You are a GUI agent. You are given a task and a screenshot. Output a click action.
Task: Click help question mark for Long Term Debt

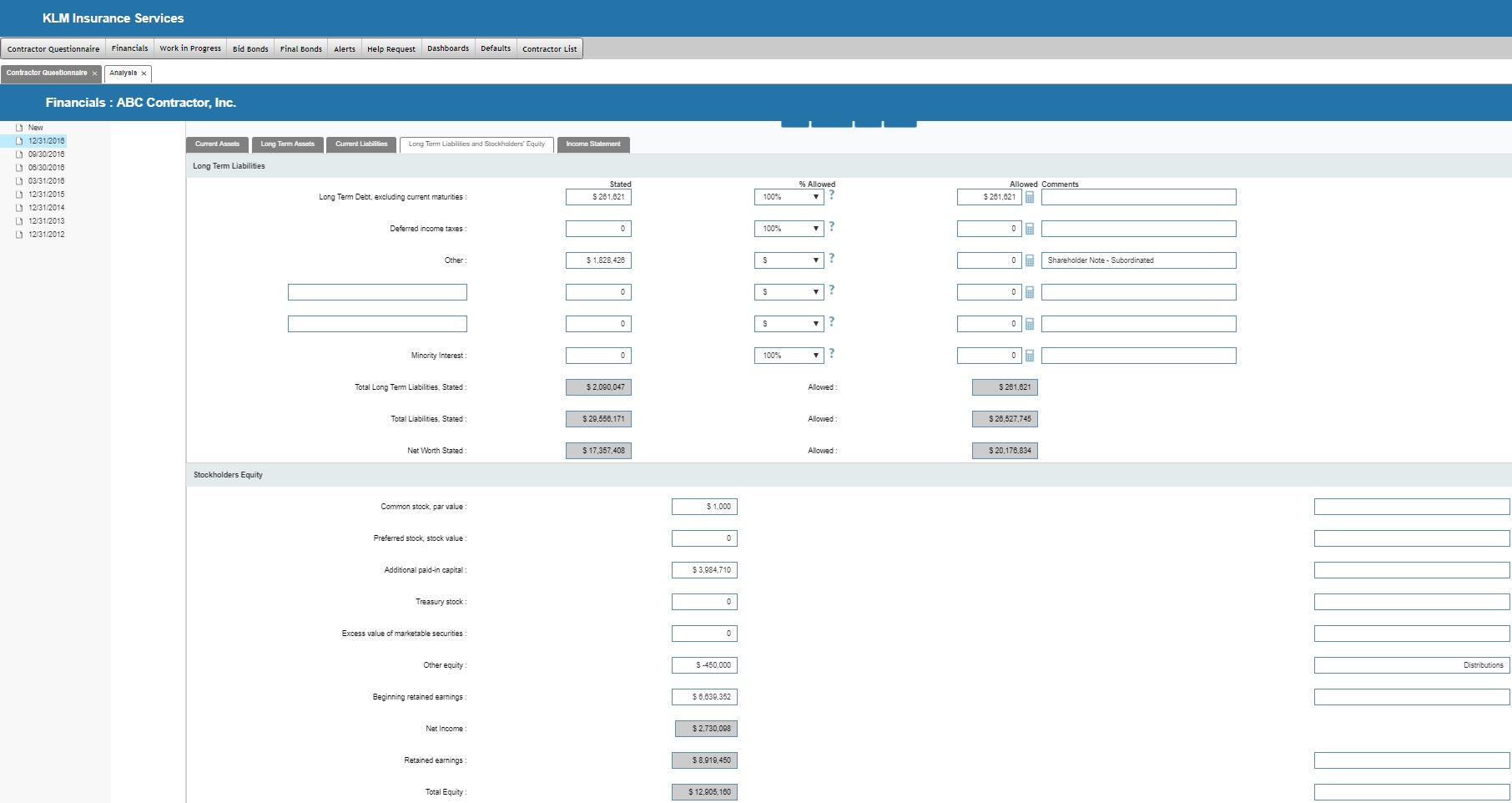coord(831,195)
